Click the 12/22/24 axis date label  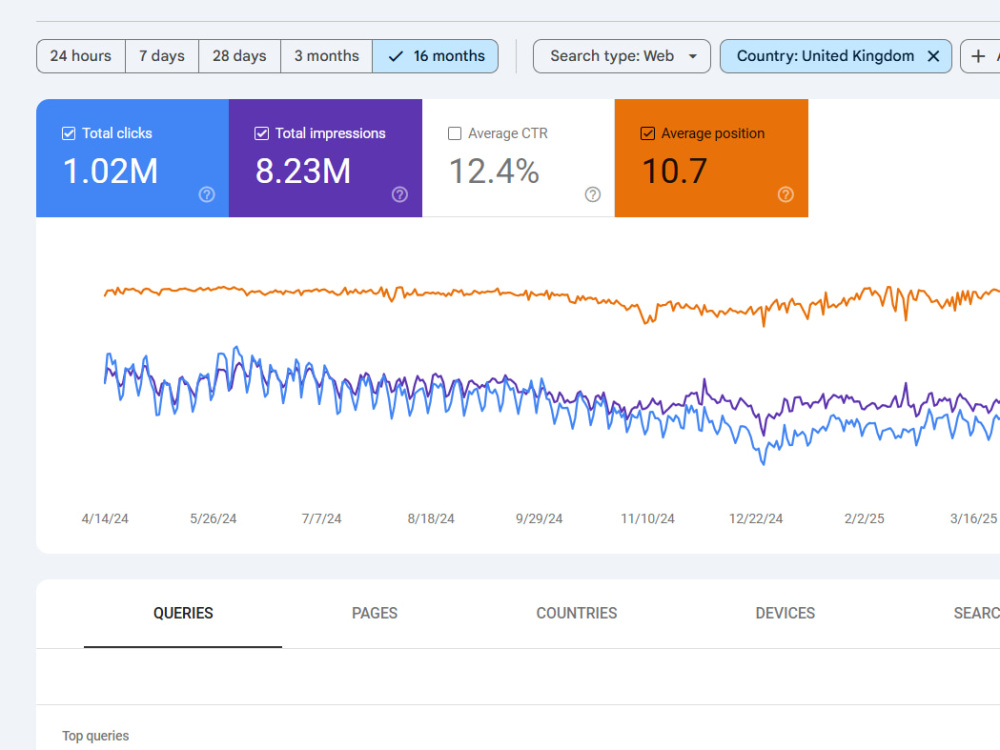coord(756,518)
